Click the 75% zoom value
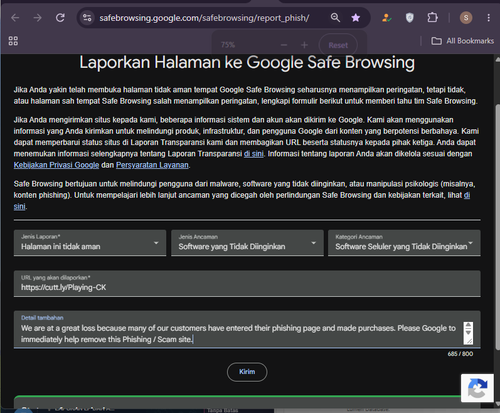 click(x=228, y=45)
